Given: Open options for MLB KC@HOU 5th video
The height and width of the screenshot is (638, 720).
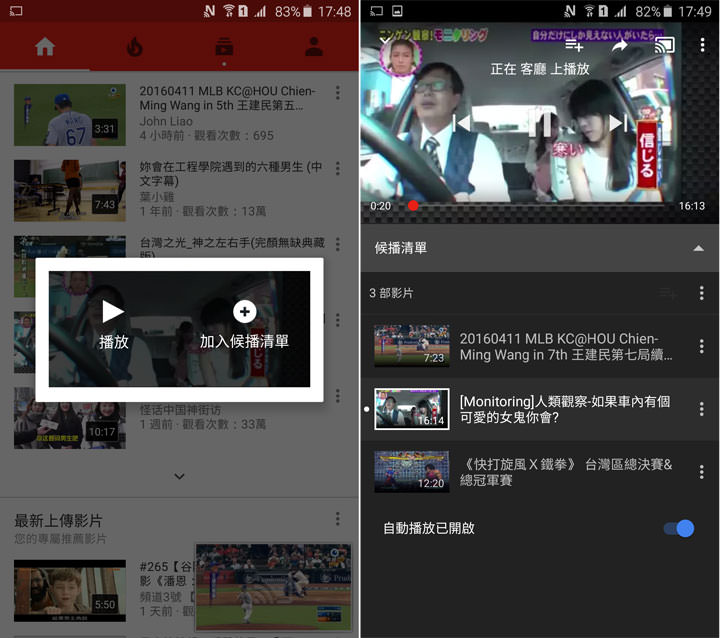Looking at the screenshot, I should click(x=338, y=92).
